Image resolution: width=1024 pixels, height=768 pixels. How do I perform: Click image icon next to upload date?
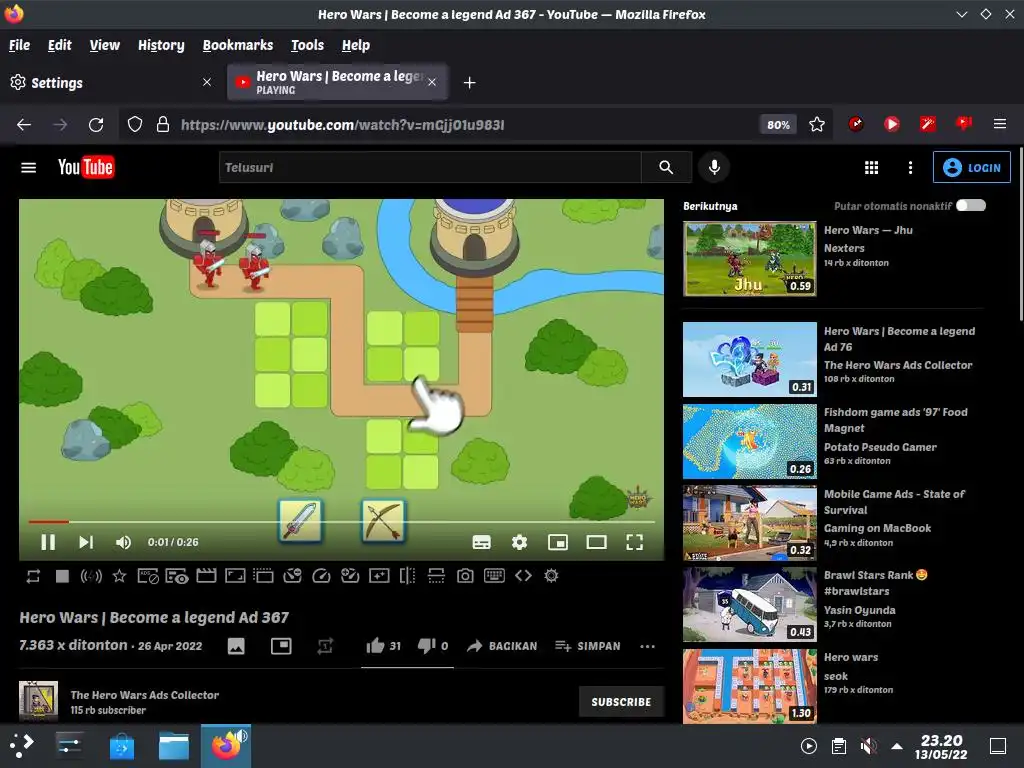(236, 647)
